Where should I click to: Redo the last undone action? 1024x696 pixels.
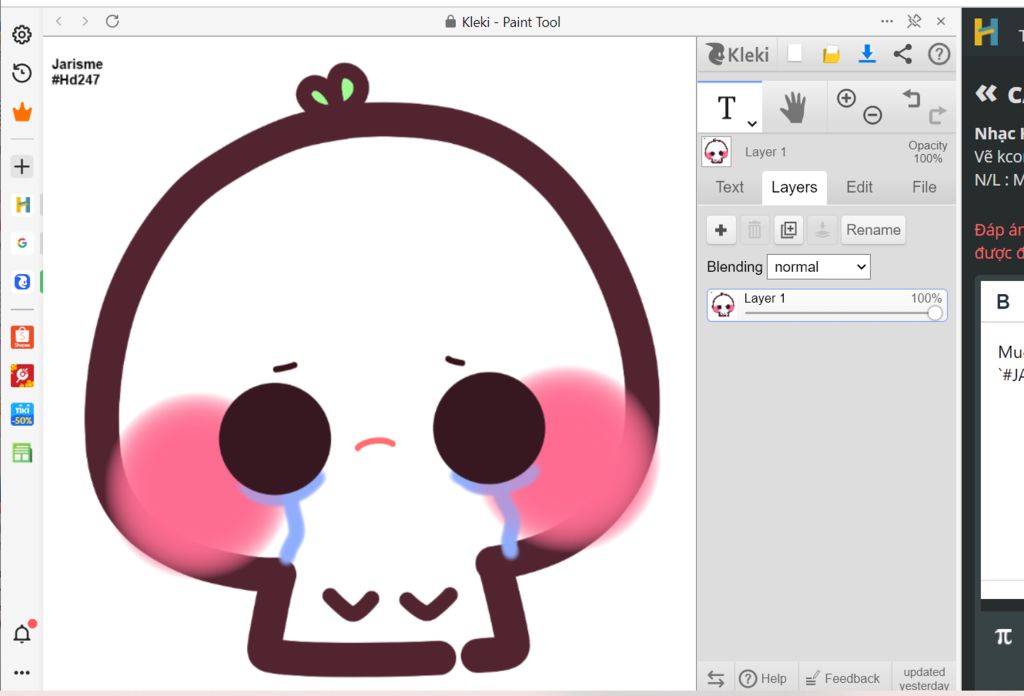coord(937,116)
